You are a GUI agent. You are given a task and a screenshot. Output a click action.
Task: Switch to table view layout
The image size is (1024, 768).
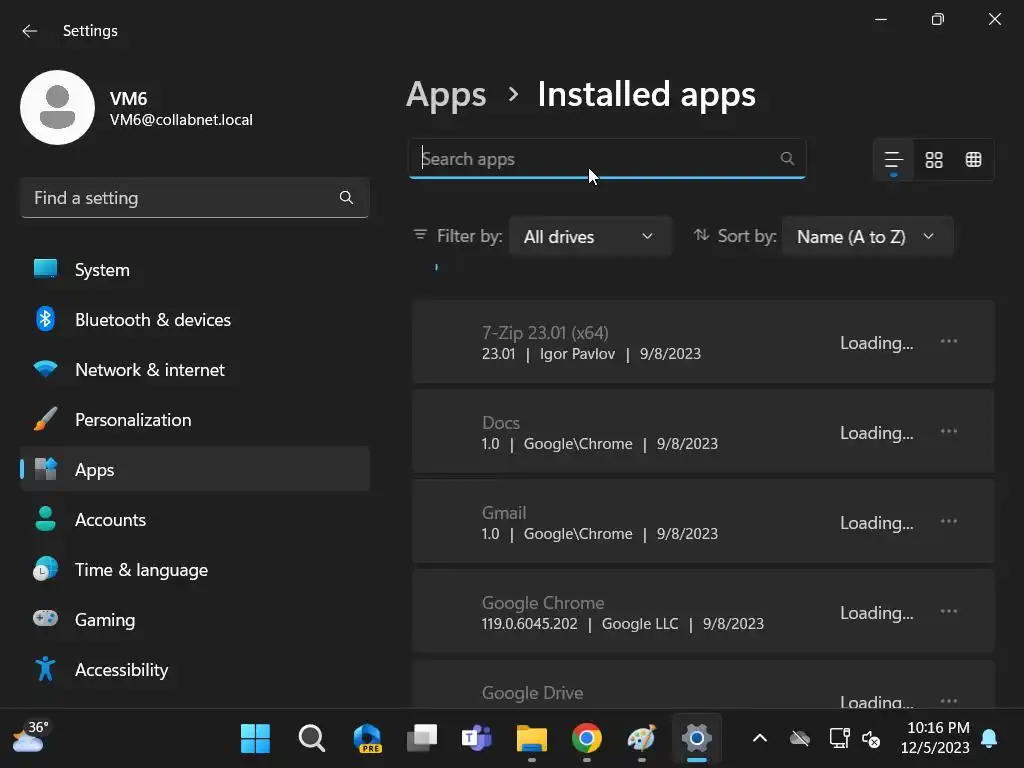pyautogui.click(x=973, y=159)
